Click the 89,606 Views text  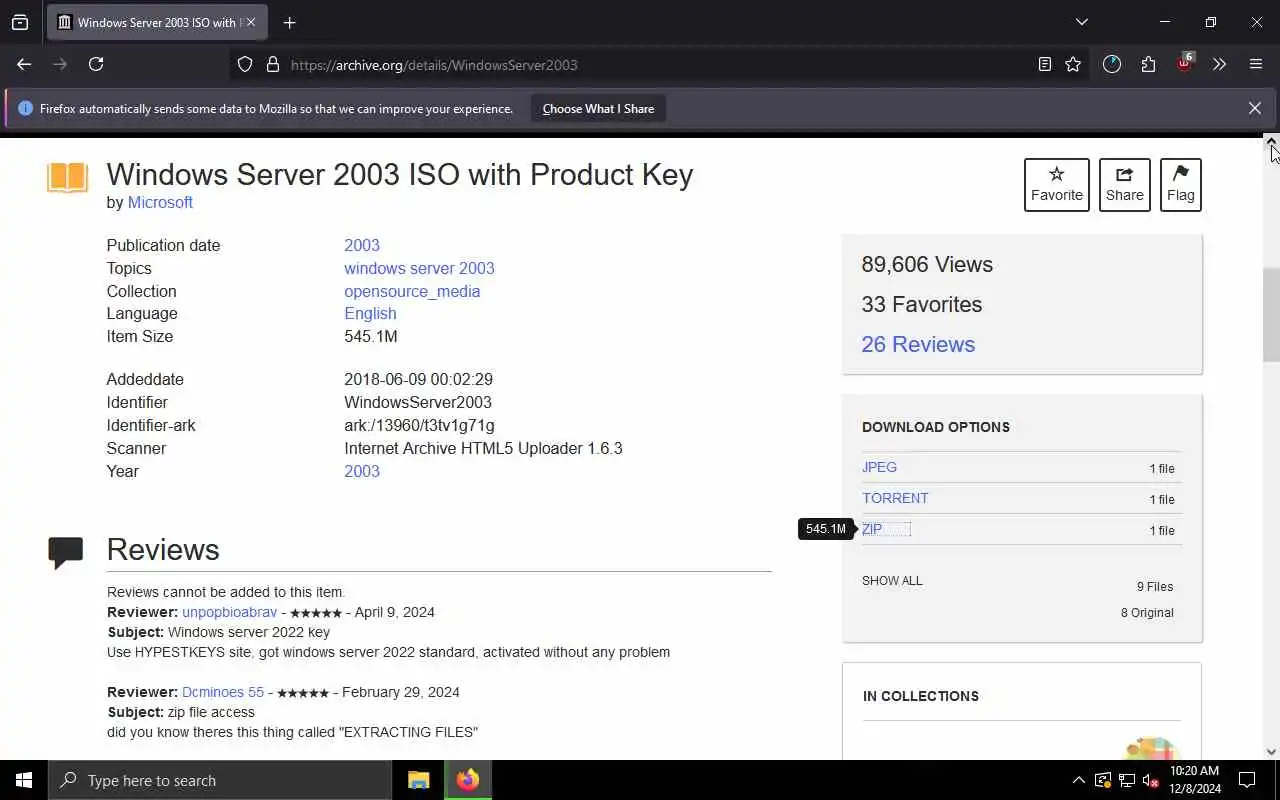[927, 264]
